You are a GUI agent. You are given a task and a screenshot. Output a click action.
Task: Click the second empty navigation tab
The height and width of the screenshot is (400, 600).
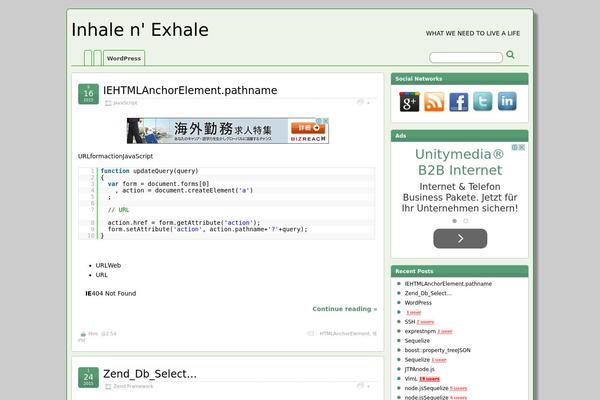pyautogui.click(x=98, y=58)
